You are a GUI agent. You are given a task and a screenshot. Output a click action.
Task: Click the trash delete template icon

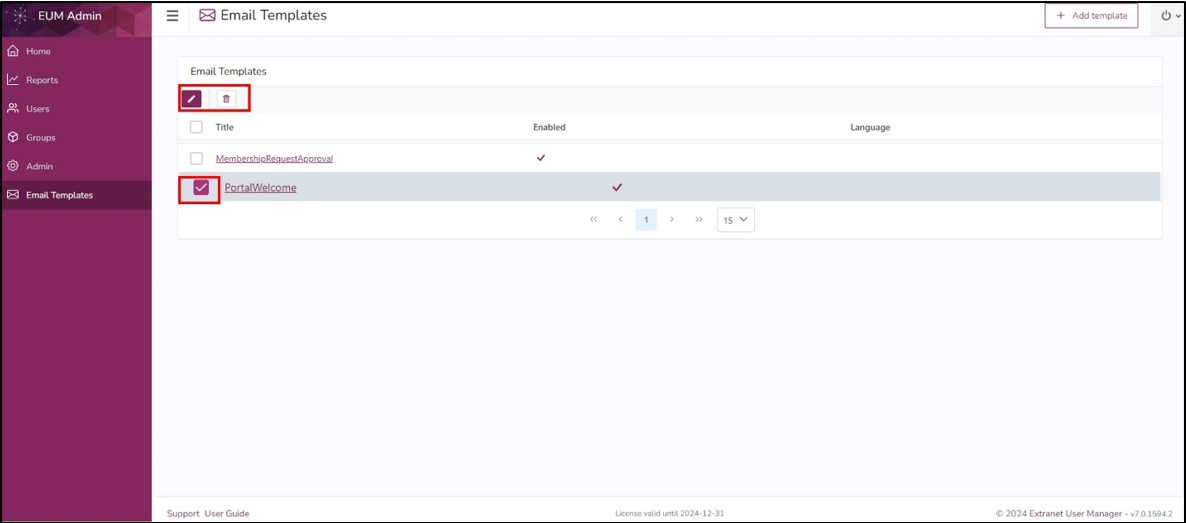coord(226,98)
